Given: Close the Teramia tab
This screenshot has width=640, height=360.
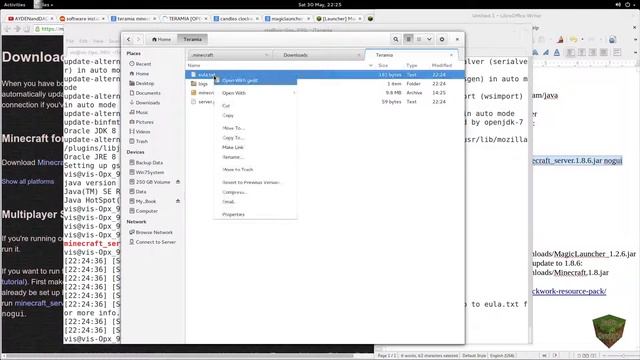Looking at the screenshot, I should 451,55.
